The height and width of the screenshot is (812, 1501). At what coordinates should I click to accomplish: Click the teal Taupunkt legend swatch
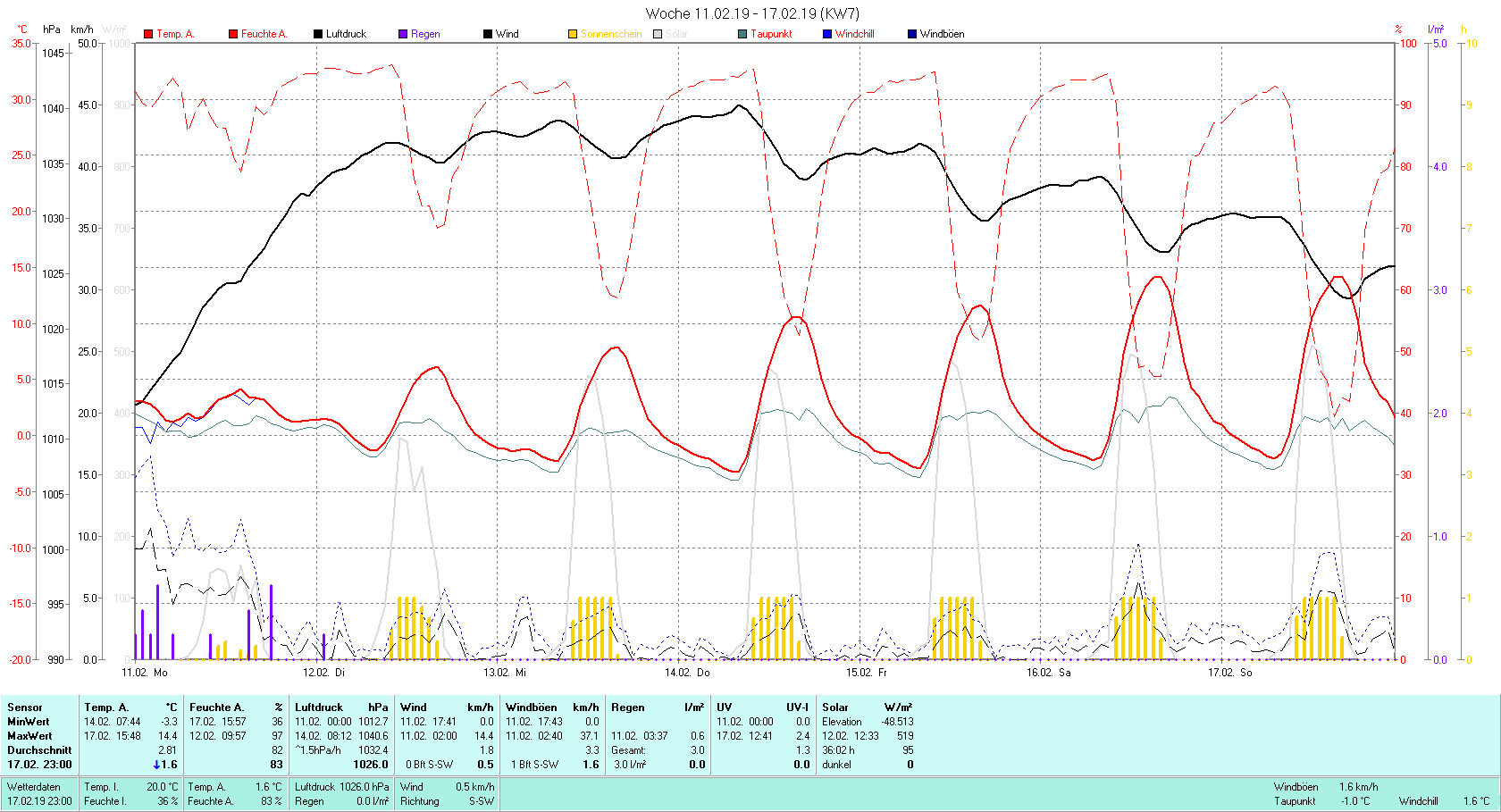(x=742, y=34)
